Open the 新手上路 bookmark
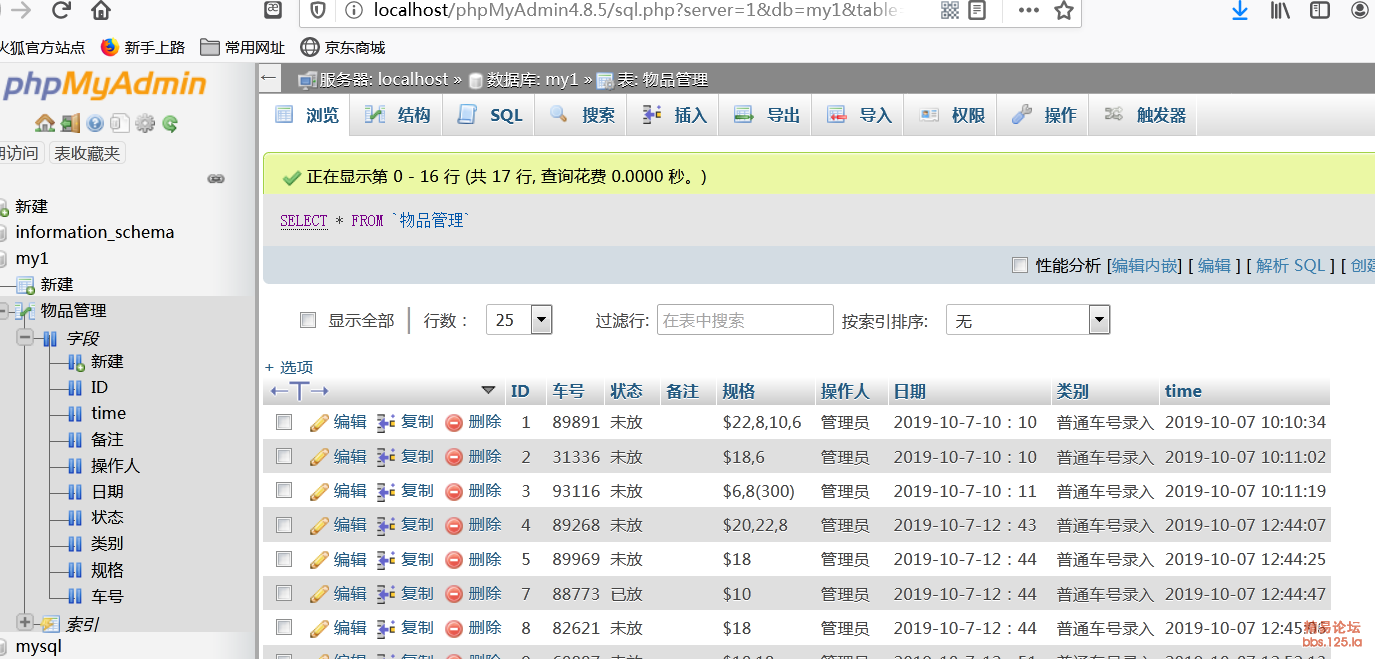The width and height of the screenshot is (1375, 659). click(x=143, y=47)
